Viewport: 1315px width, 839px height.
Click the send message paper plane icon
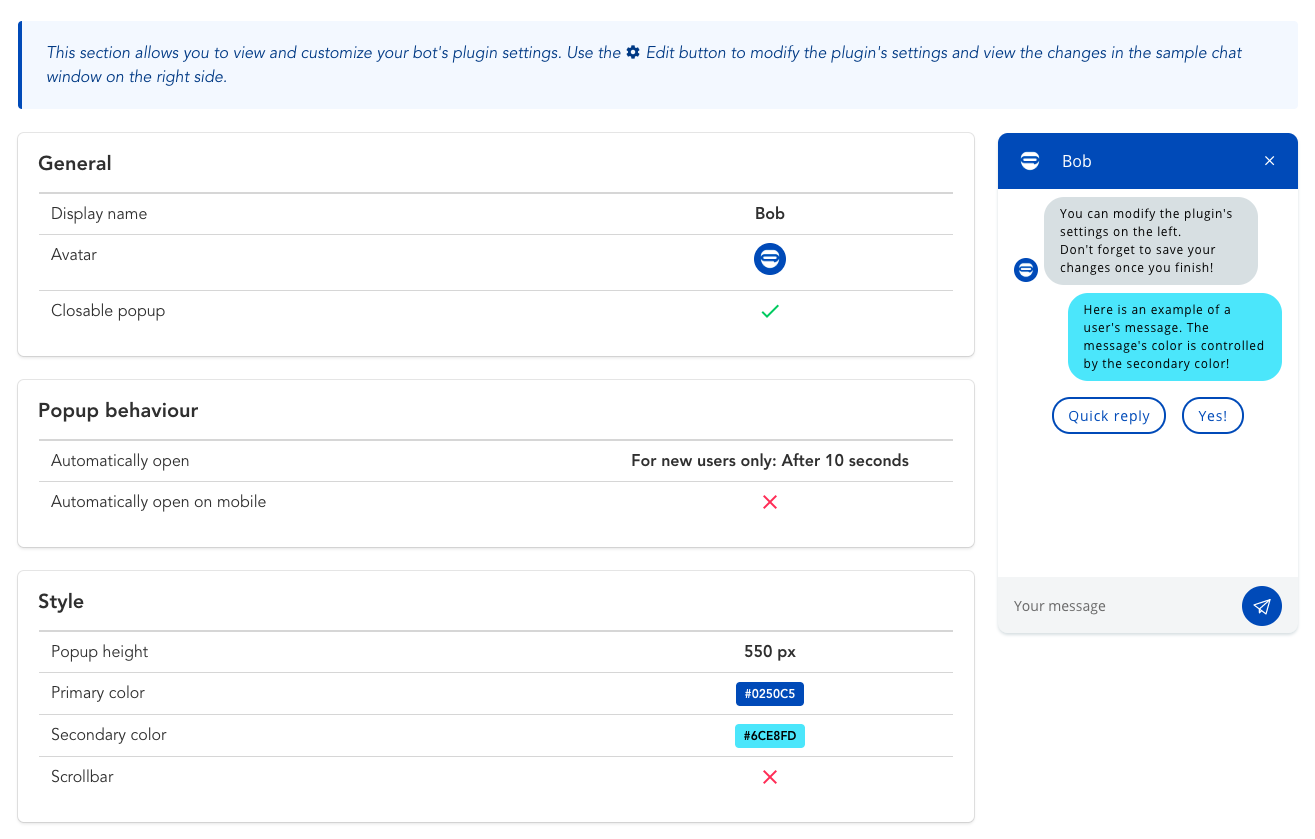(1261, 606)
